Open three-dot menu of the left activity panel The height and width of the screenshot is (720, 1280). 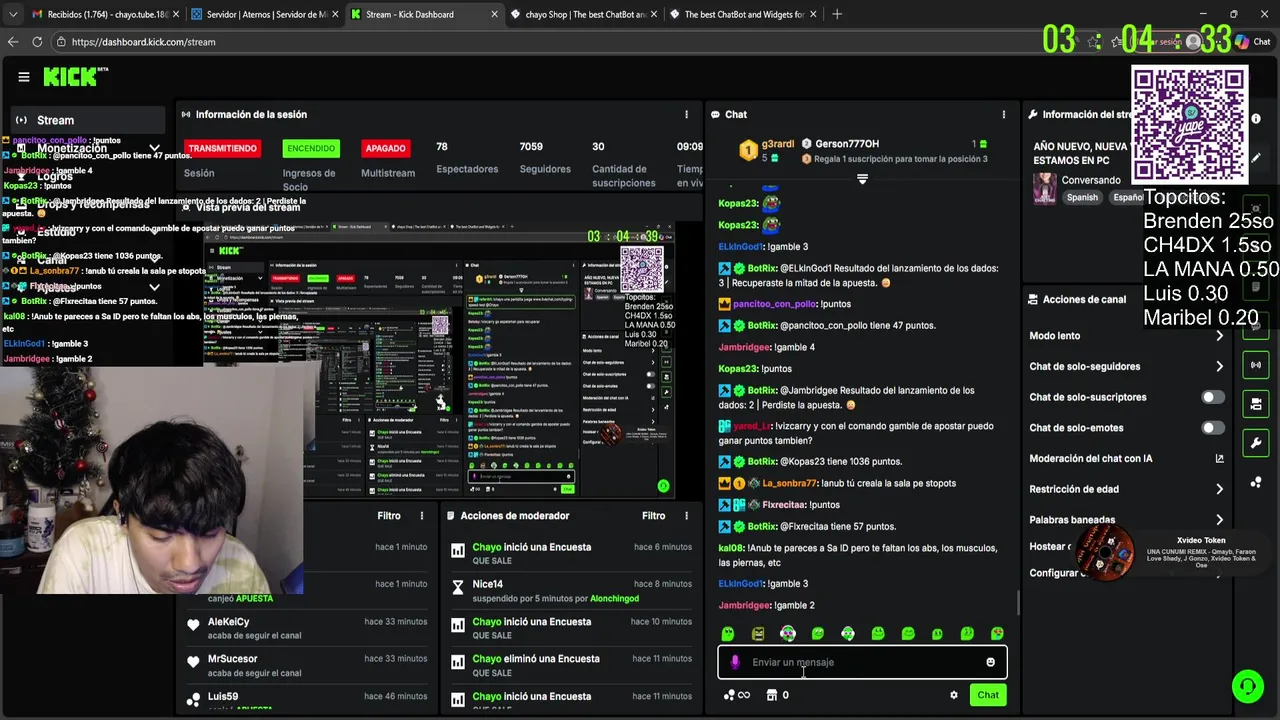pos(422,516)
